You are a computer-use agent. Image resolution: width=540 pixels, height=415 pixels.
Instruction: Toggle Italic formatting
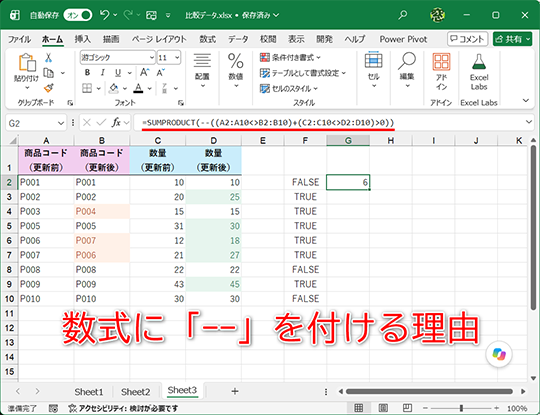(102, 73)
